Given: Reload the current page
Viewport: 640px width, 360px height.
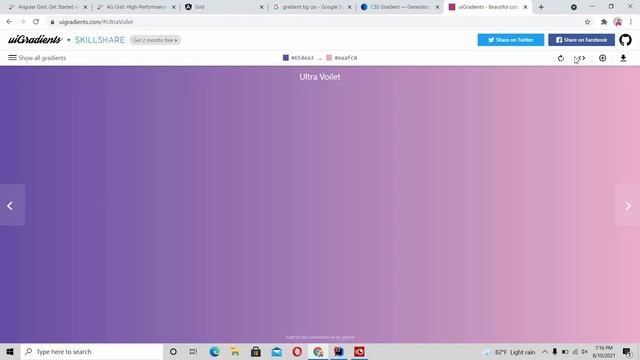Looking at the screenshot, I should click(36, 22).
